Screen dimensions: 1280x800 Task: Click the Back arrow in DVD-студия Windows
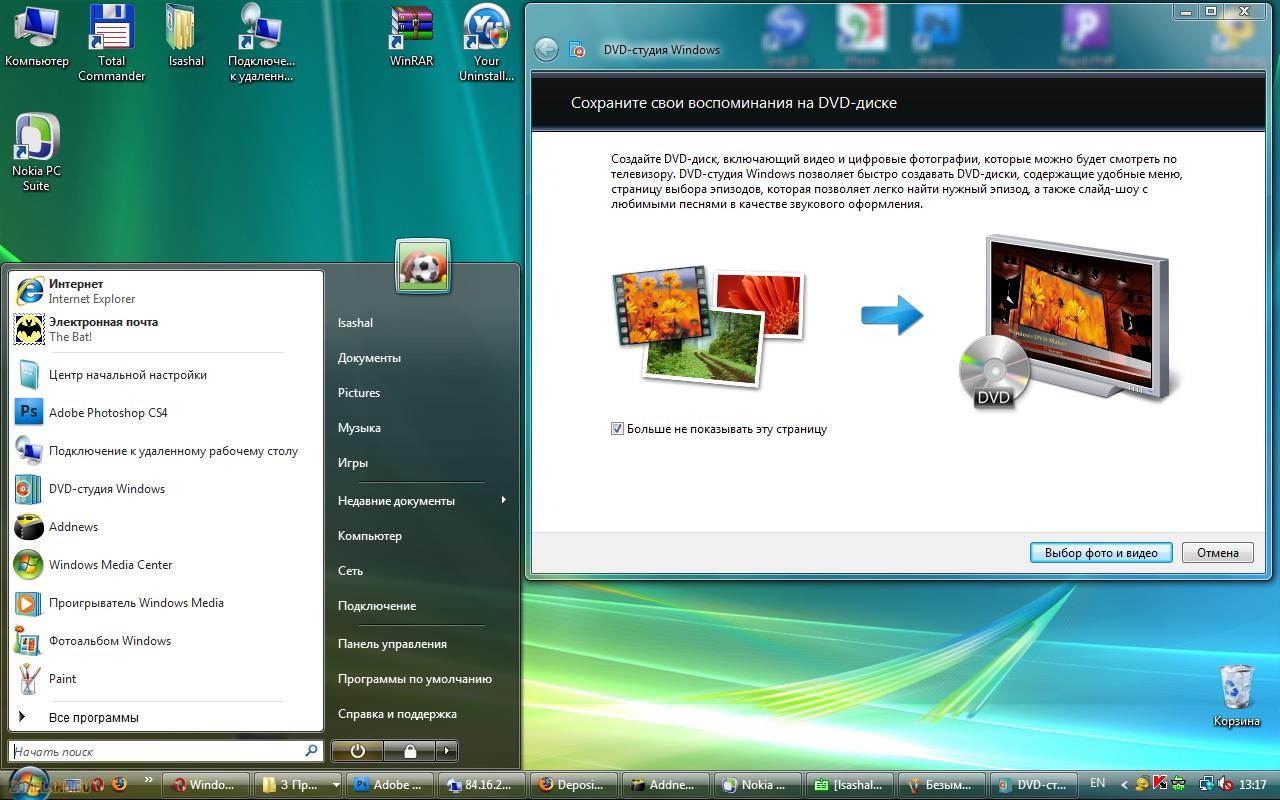tap(546, 49)
